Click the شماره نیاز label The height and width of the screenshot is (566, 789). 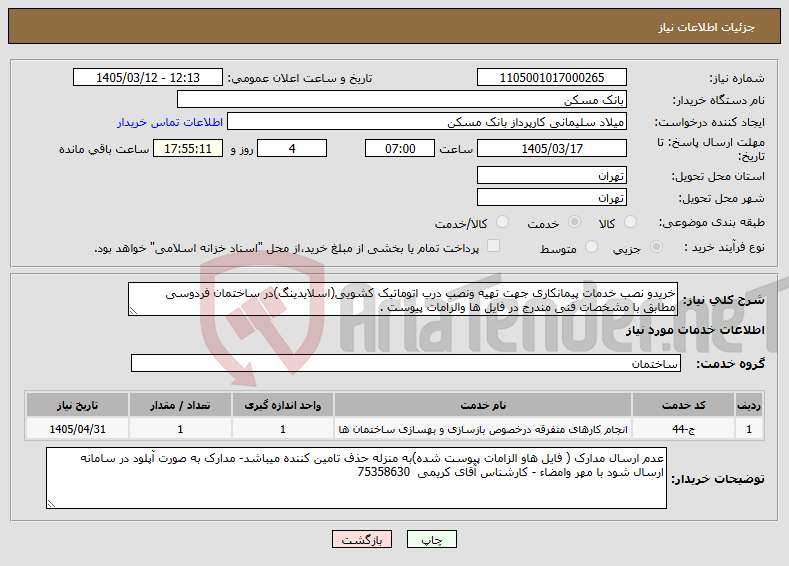737,78
